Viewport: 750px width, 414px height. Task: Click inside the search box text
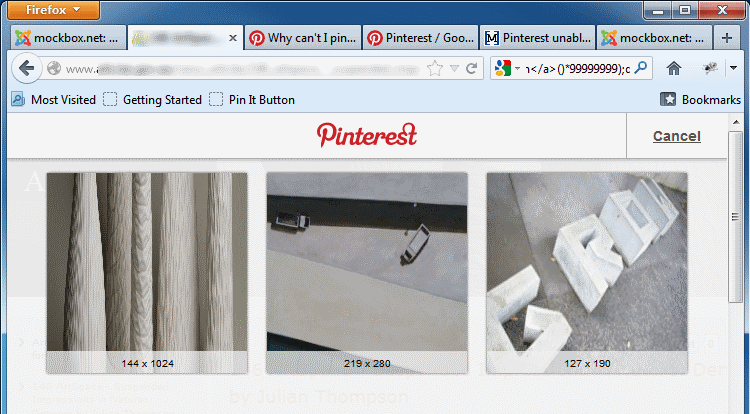point(577,69)
